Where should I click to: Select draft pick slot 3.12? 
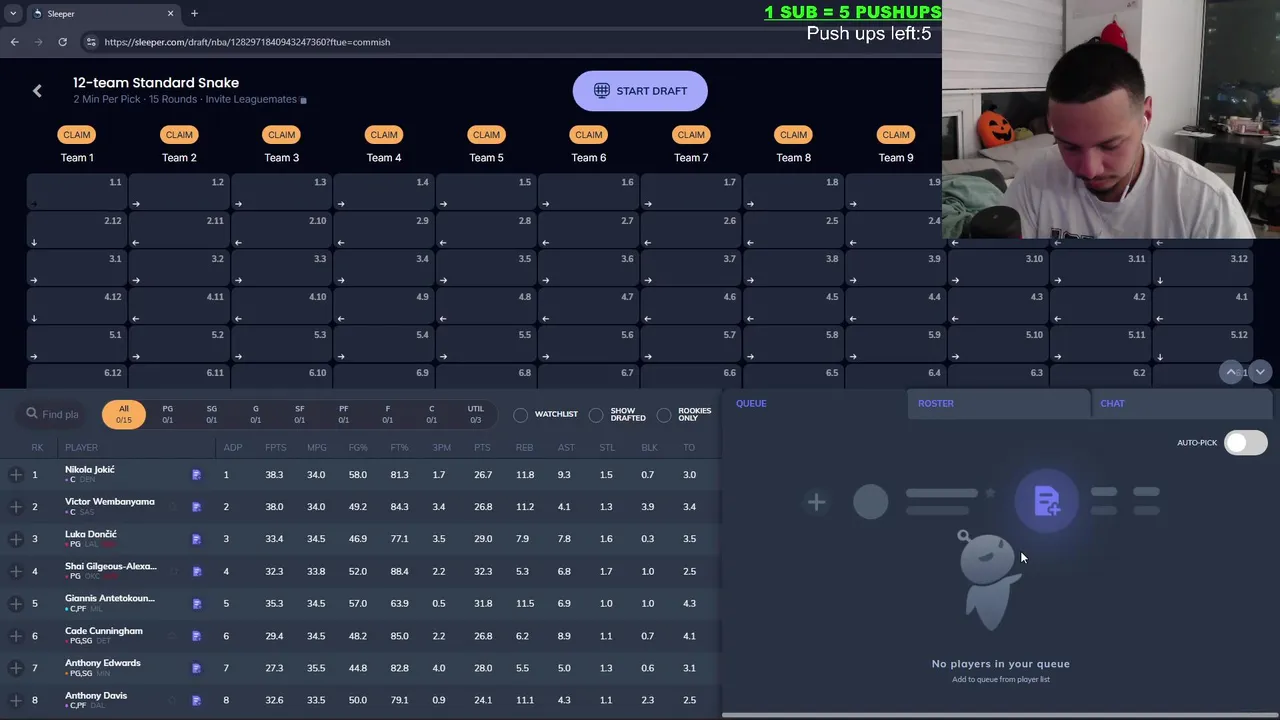pos(1203,268)
